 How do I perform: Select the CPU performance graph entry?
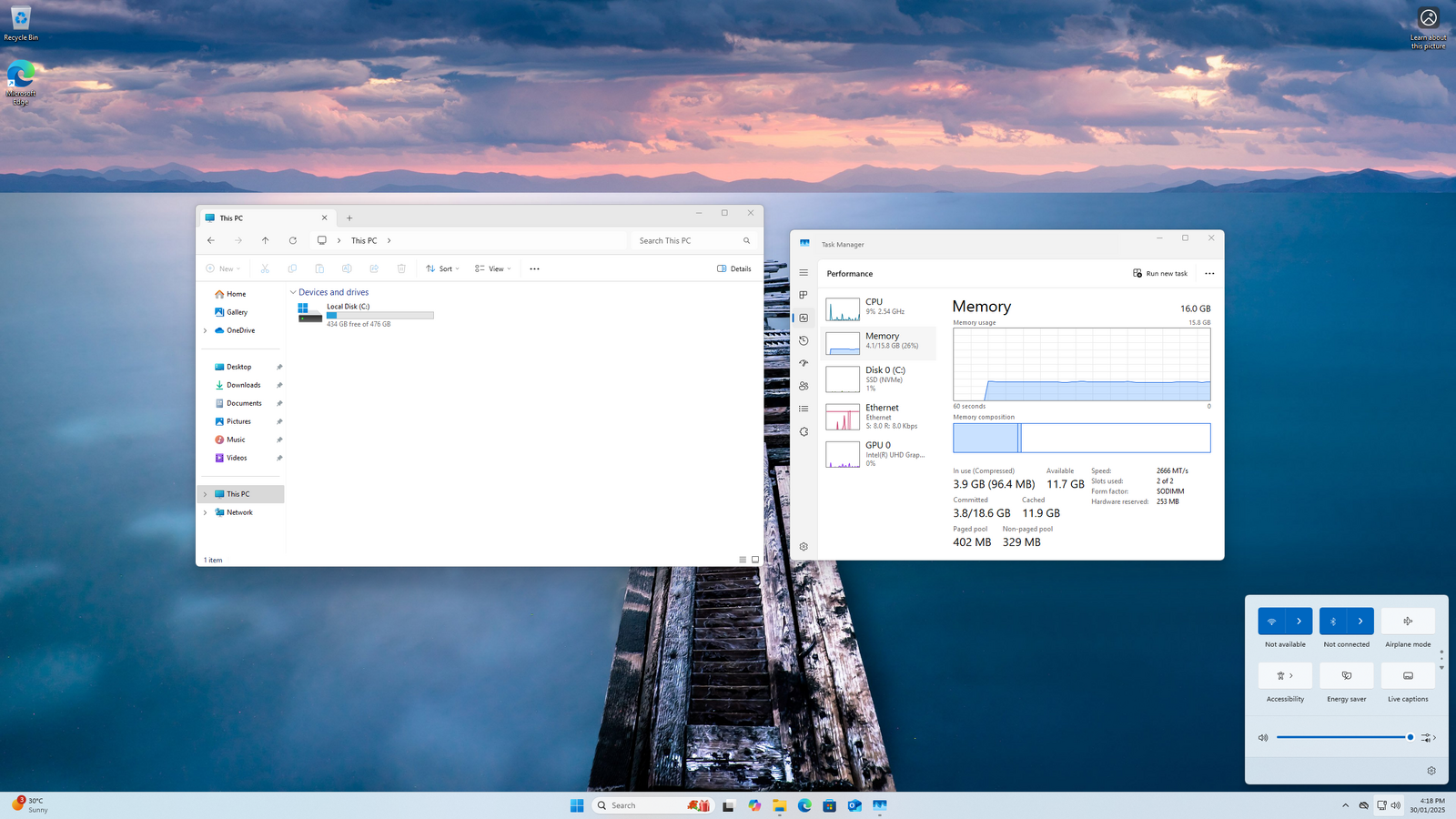(879, 308)
